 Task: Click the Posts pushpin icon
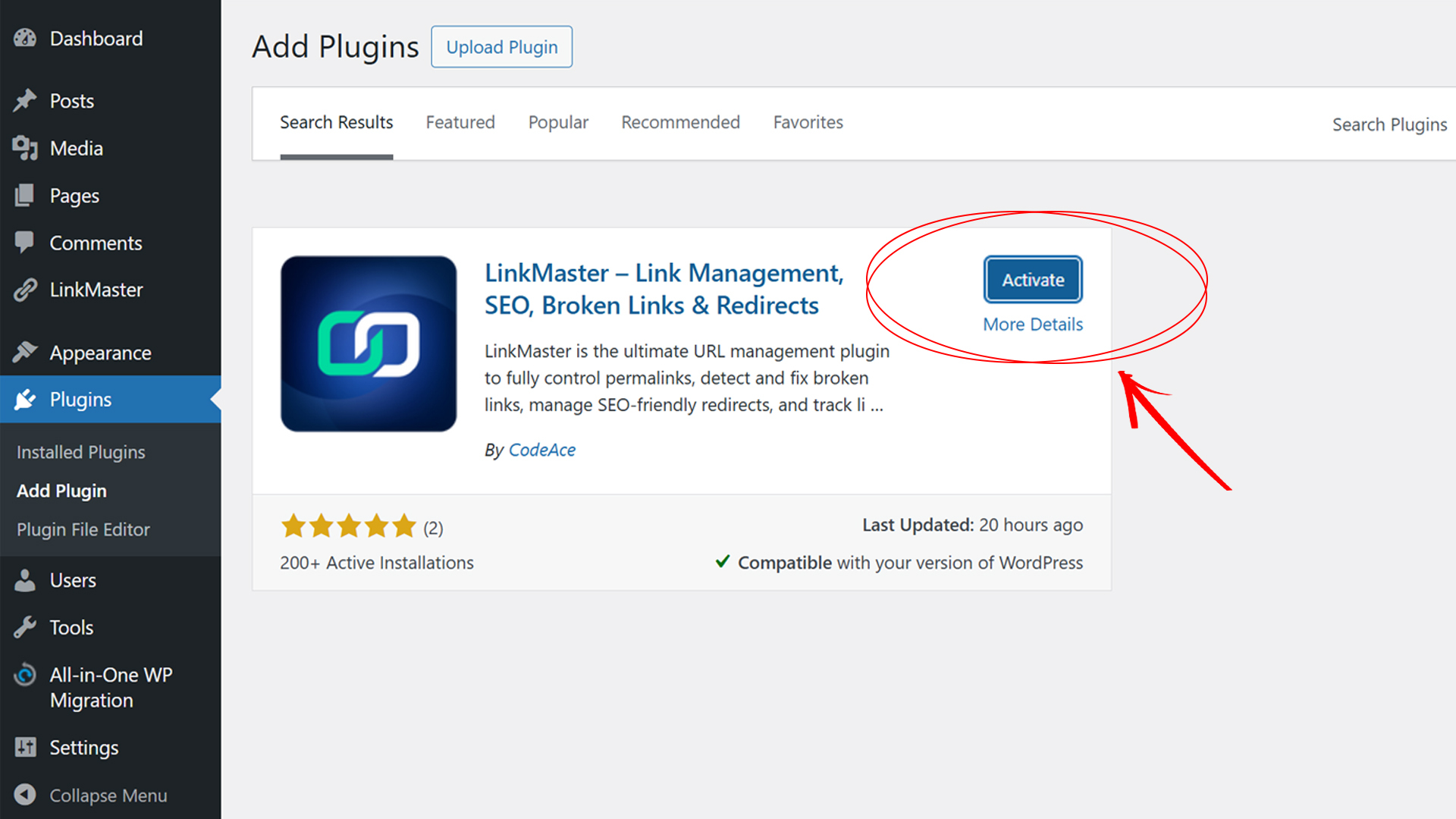25,100
